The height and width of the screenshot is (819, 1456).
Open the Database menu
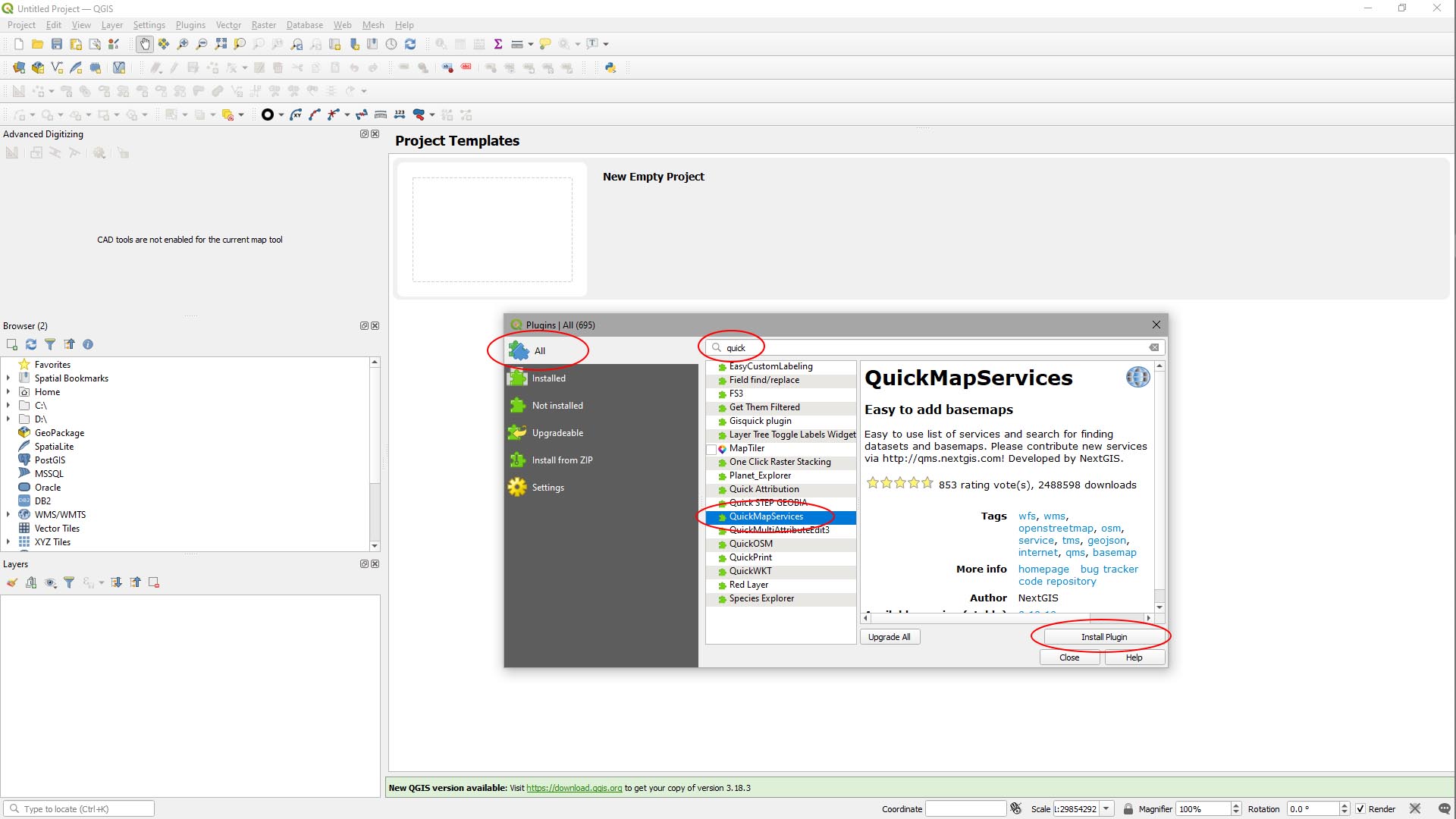305,25
